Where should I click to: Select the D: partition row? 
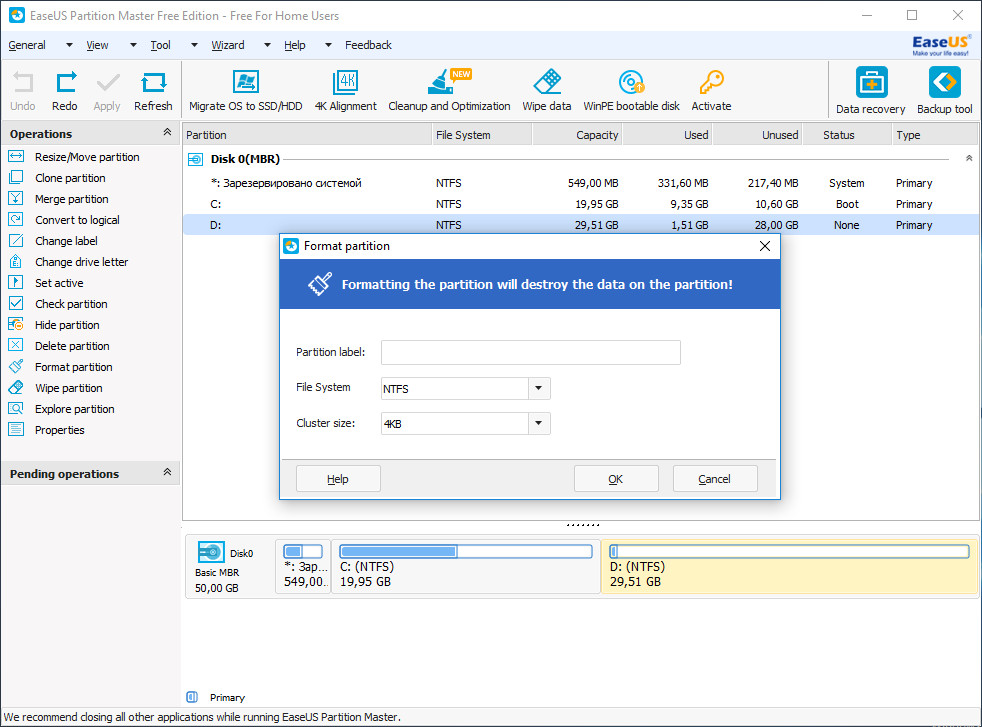tap(581, 225)
